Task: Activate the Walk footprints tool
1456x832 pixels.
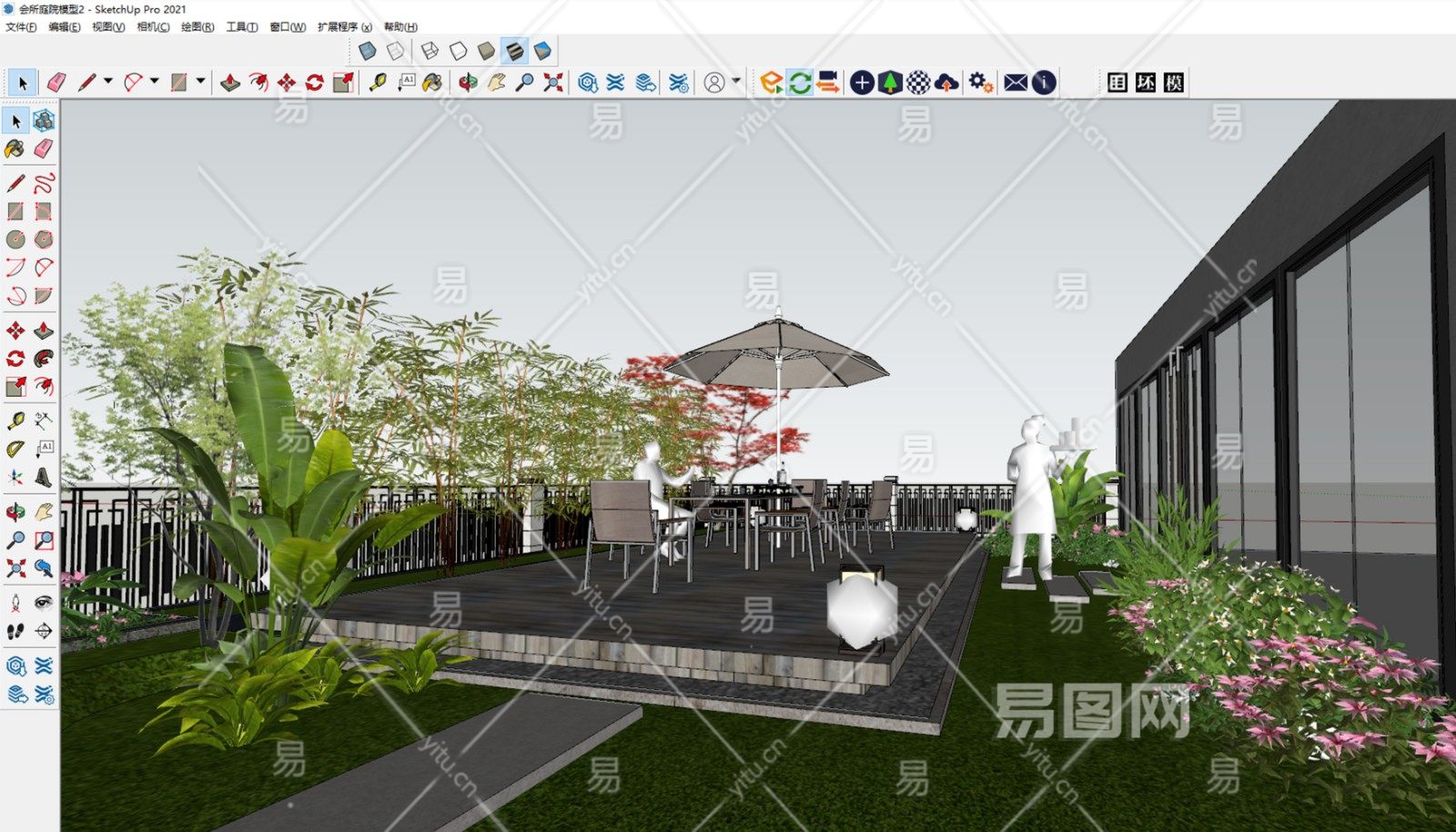Action: coord(15,631)
